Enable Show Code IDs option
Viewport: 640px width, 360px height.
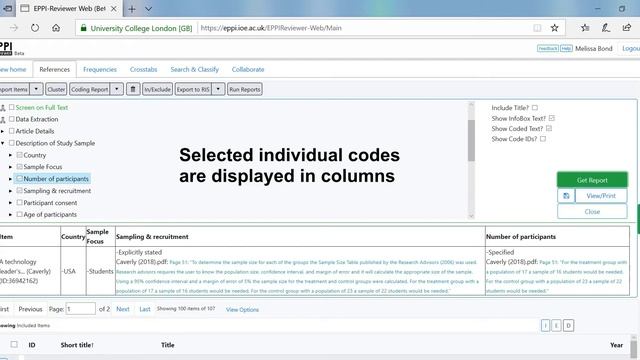click(x=543, y=139)
